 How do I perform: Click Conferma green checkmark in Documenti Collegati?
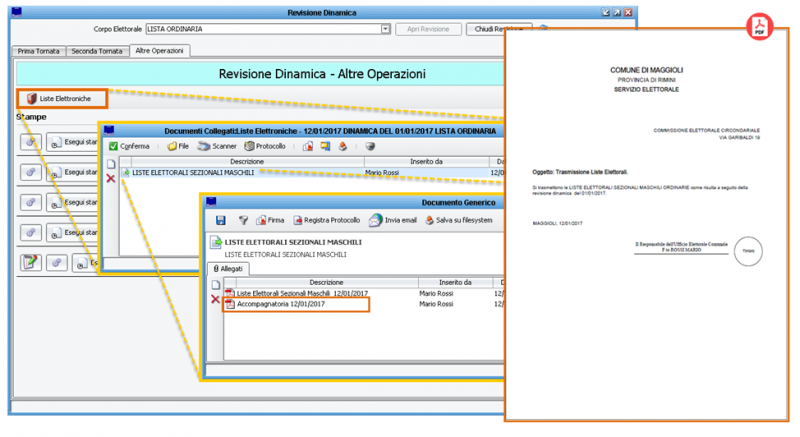click(128, 146)
